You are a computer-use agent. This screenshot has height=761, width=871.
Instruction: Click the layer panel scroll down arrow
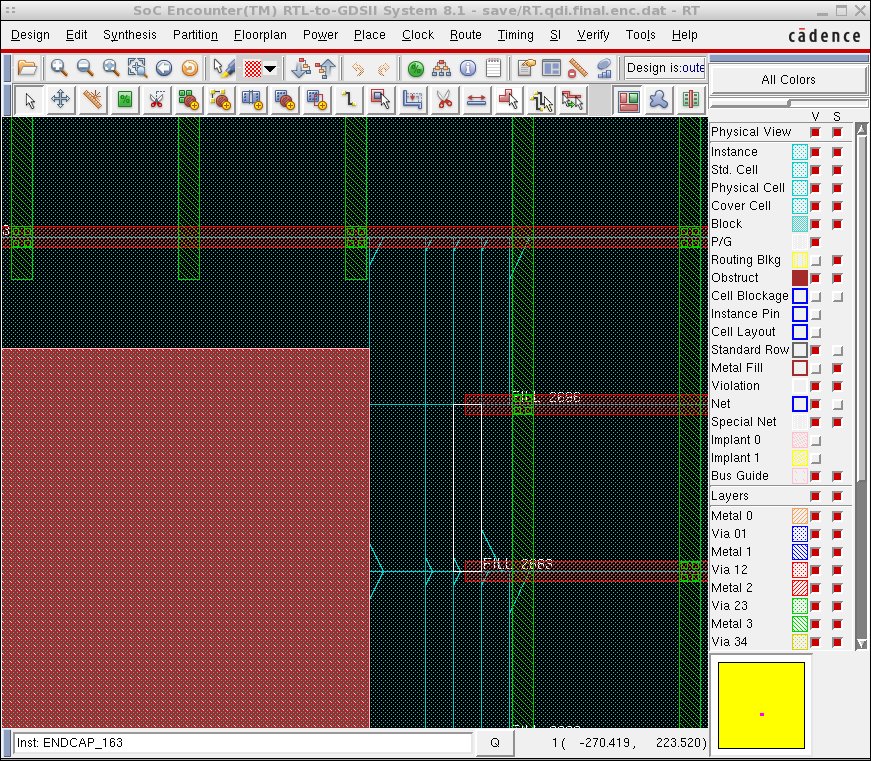[861, 643]
